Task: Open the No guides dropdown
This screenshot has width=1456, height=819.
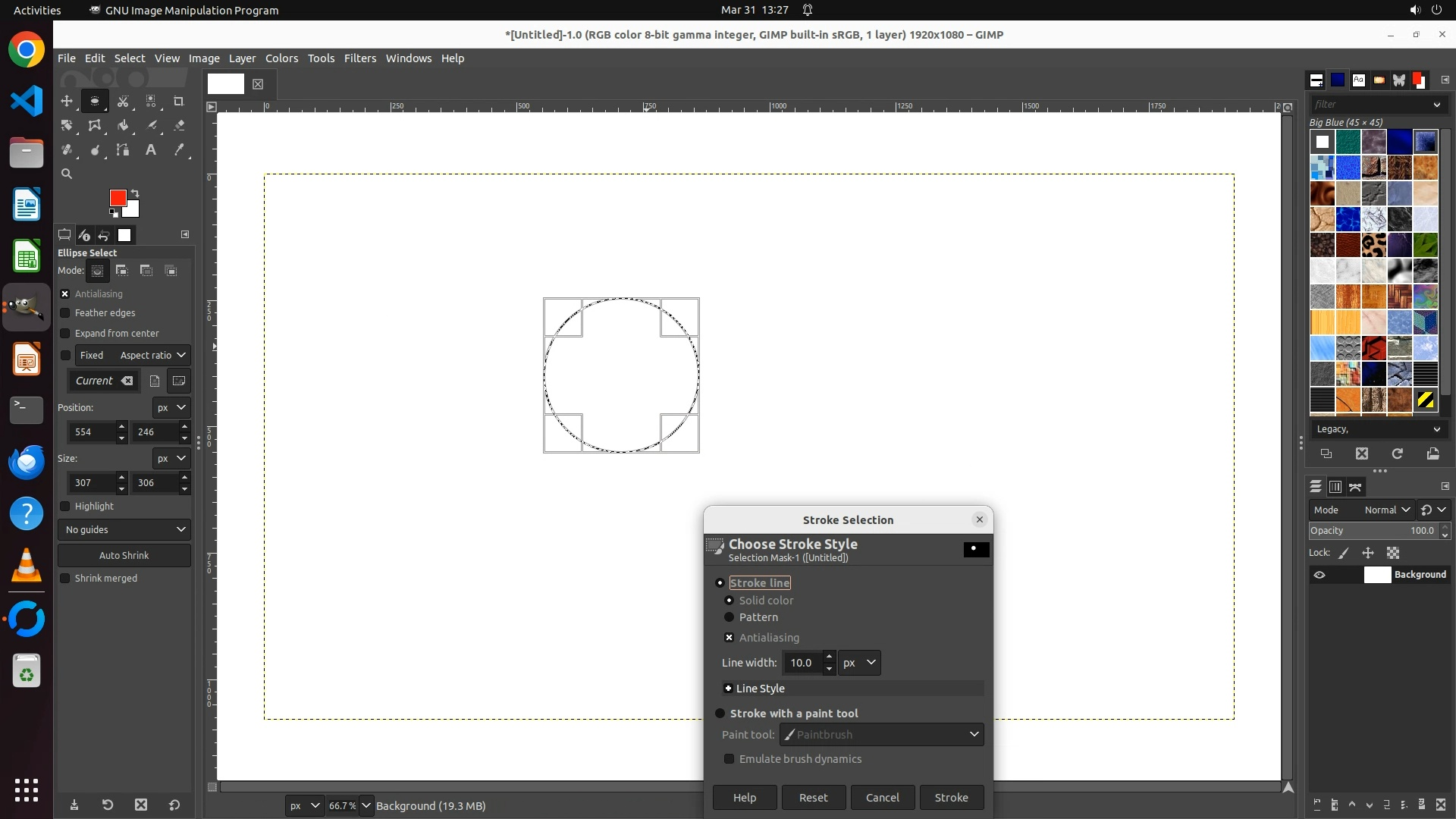Action: (x=124, y=529)
